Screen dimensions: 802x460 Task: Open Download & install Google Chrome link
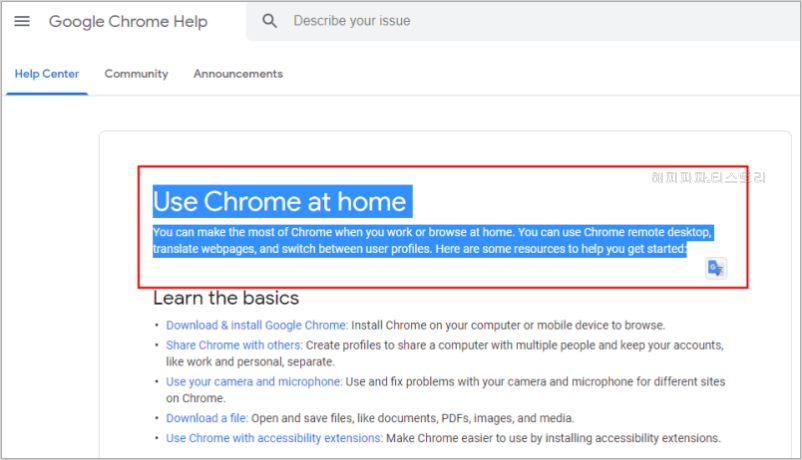(x=257, y=325)
